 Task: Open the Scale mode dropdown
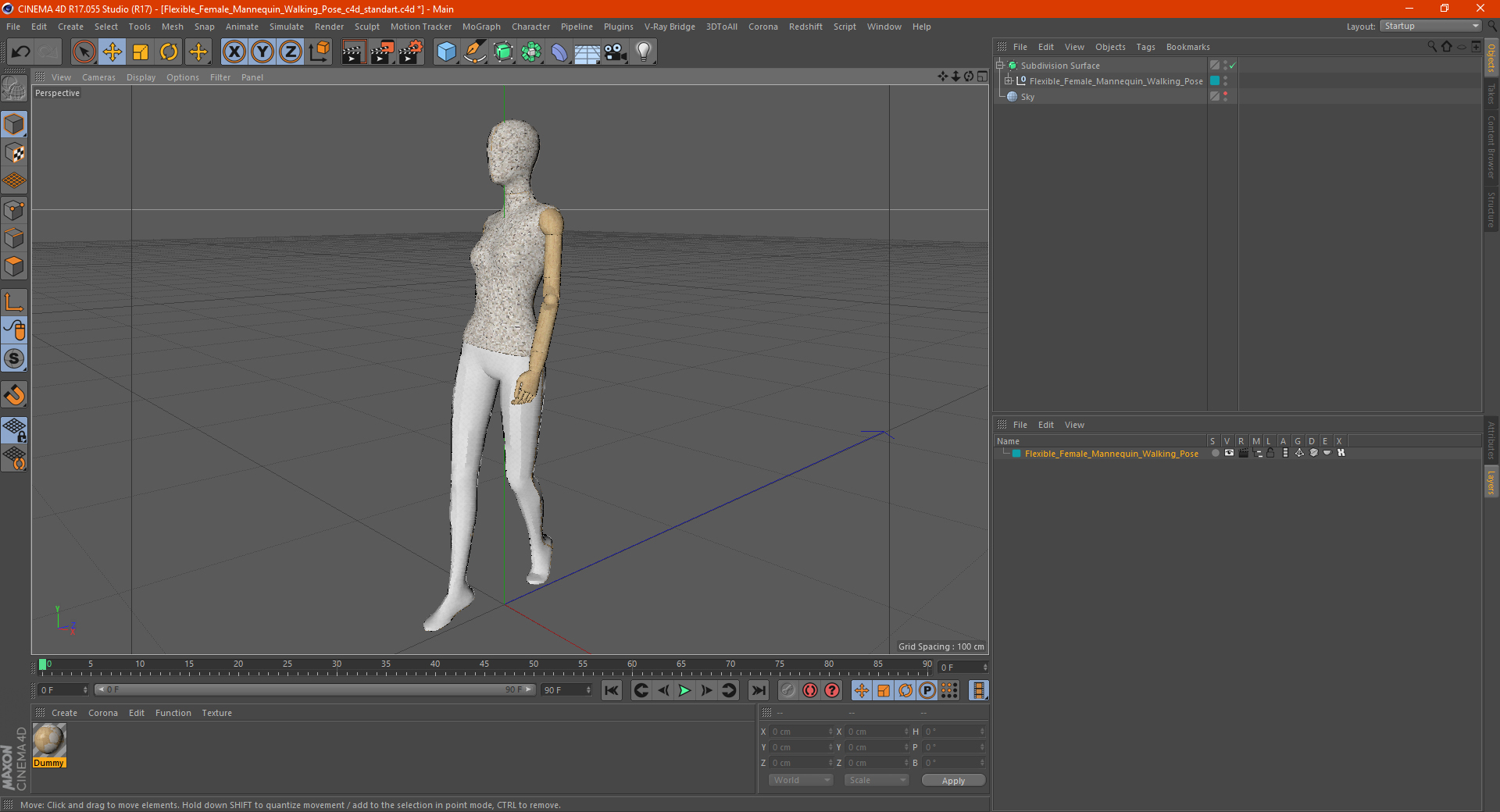(877, 780)
